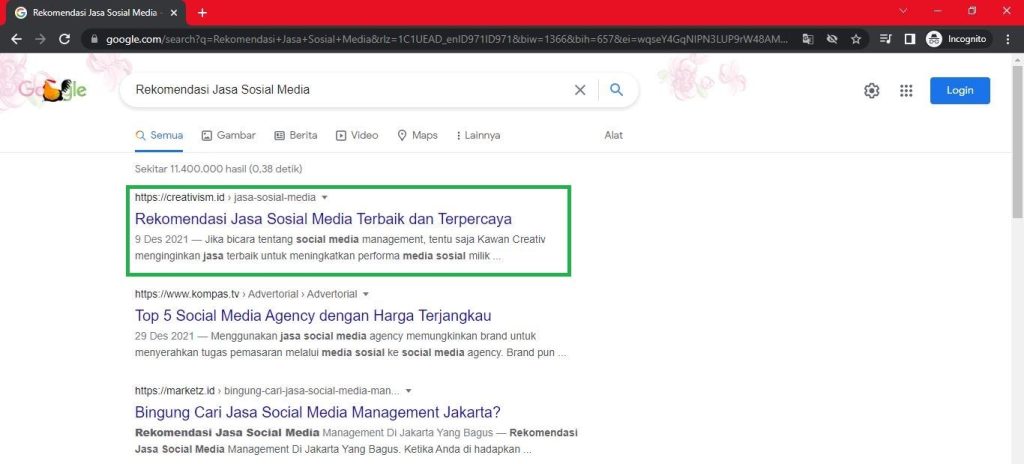Expand options arrow next to creativism.id URL
This screenshot has width=1024, height=464.
coord(325,197)
